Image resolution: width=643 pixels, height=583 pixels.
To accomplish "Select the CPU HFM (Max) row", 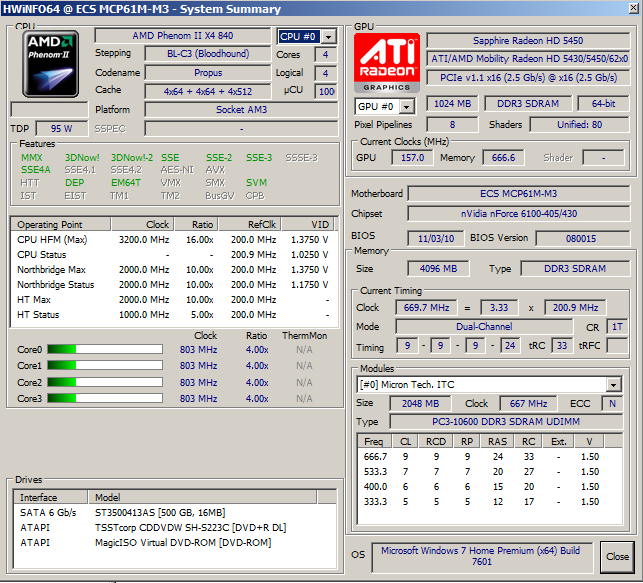I will pos(173,239).
